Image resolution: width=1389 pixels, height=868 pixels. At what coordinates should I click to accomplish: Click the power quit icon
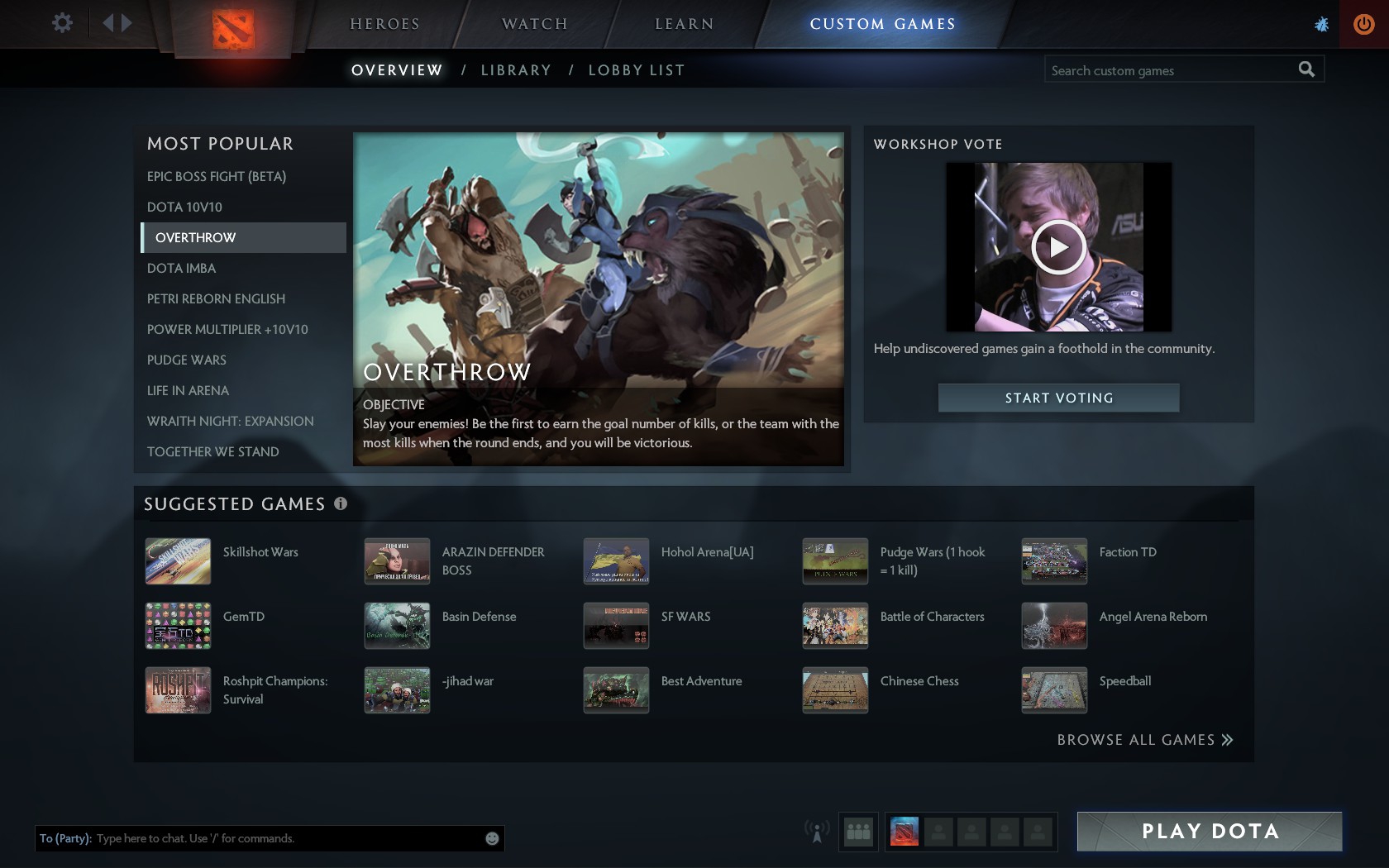1363,24
